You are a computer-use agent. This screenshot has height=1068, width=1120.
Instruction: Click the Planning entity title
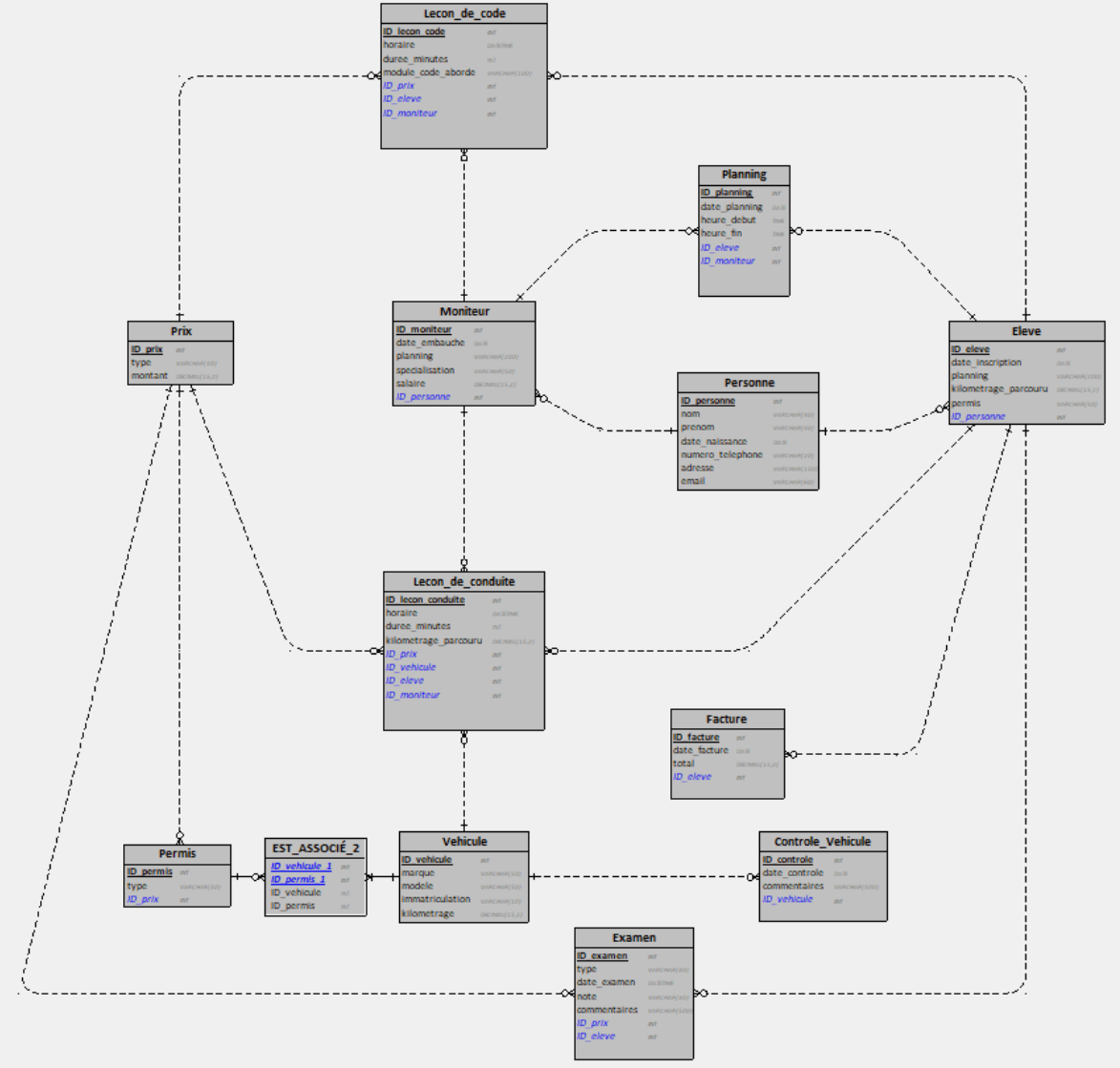pyautogui.click(x=744, y=175)
